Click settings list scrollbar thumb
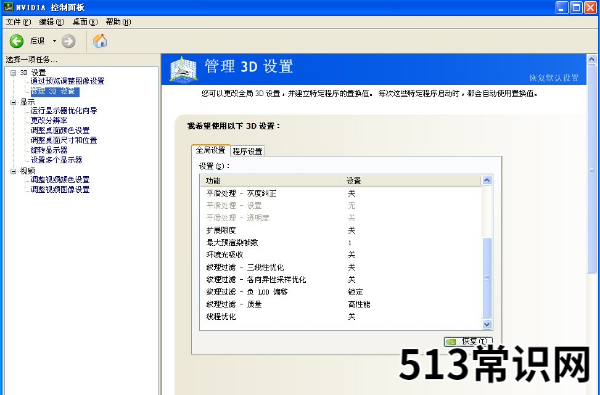The width and height of the screenshot is (600, 395). coord(487,278)
